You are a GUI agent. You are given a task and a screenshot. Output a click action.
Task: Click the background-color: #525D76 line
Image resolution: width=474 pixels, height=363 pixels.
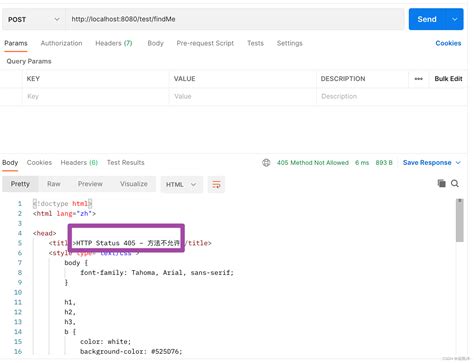[x=131, y=351]
